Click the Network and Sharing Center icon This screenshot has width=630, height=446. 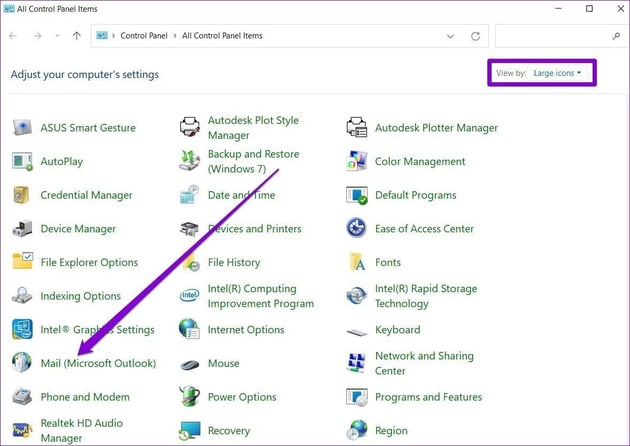pos(357,363)
